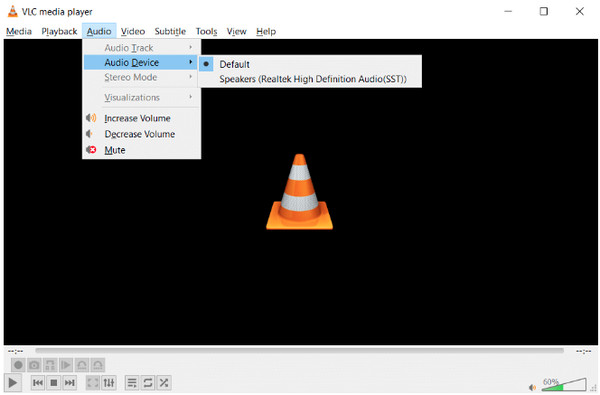Close the VLC media player window

point(580,11)
